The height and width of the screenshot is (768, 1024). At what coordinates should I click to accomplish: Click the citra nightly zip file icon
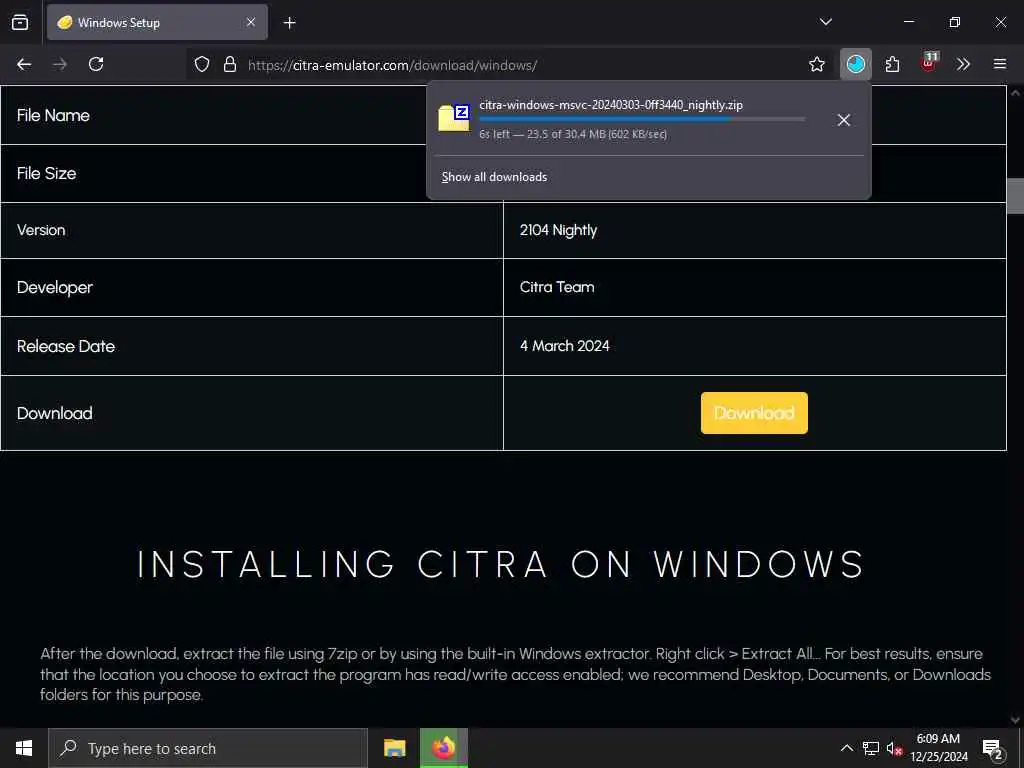(454, 118)
